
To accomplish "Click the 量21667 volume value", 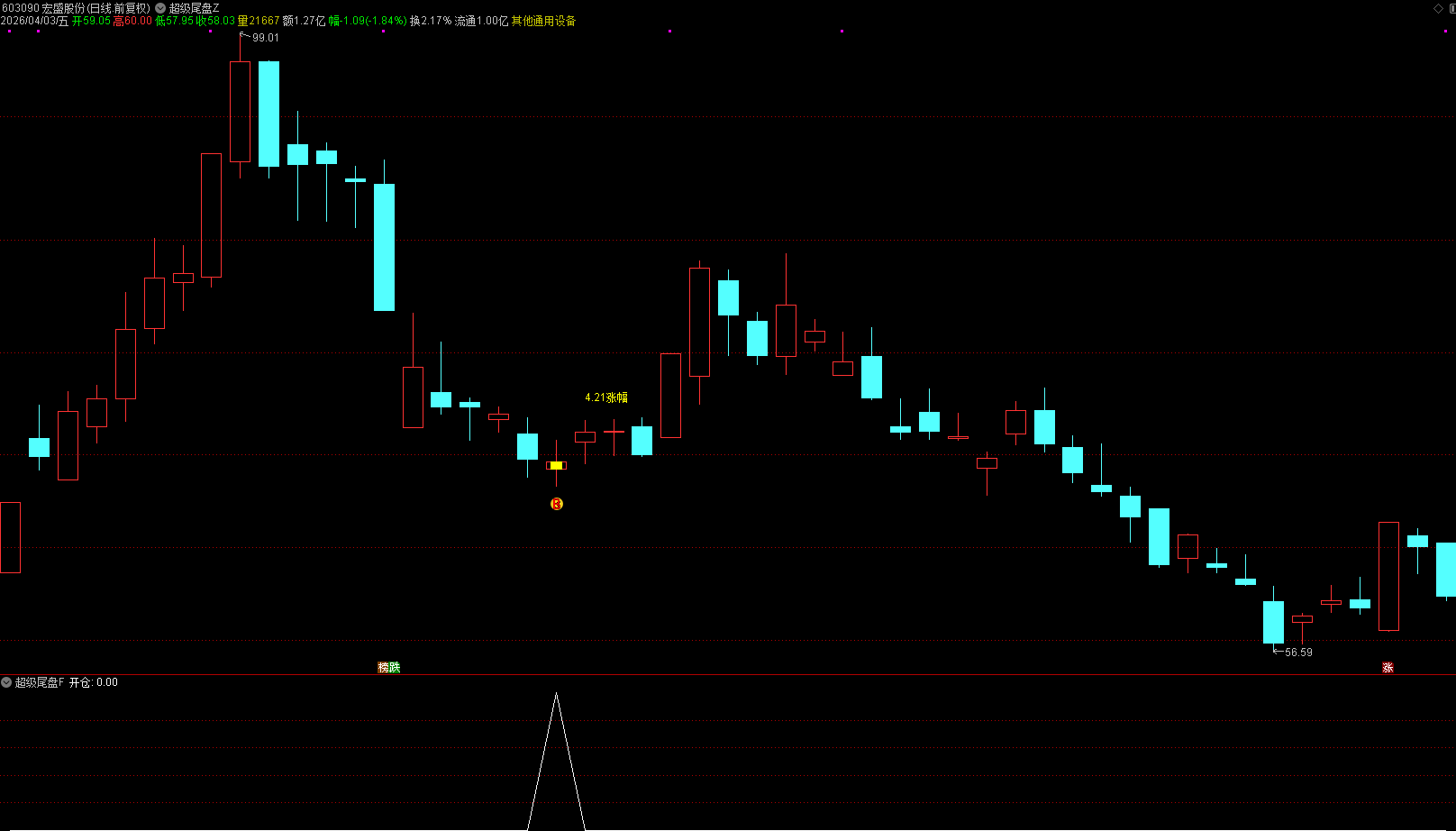I will click(x=259, y=21).
